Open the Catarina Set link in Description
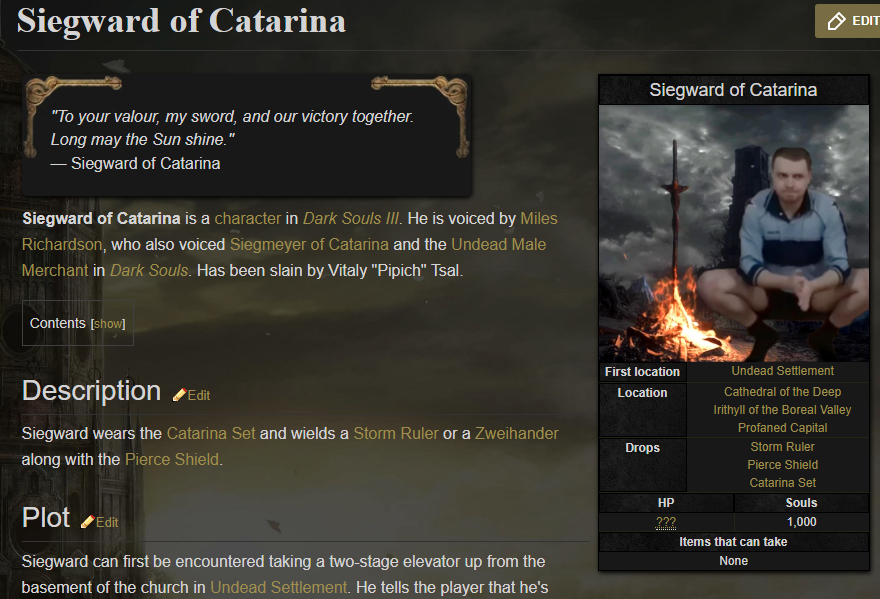The width and height of the screenshot is (880, 599). [211, 433]
